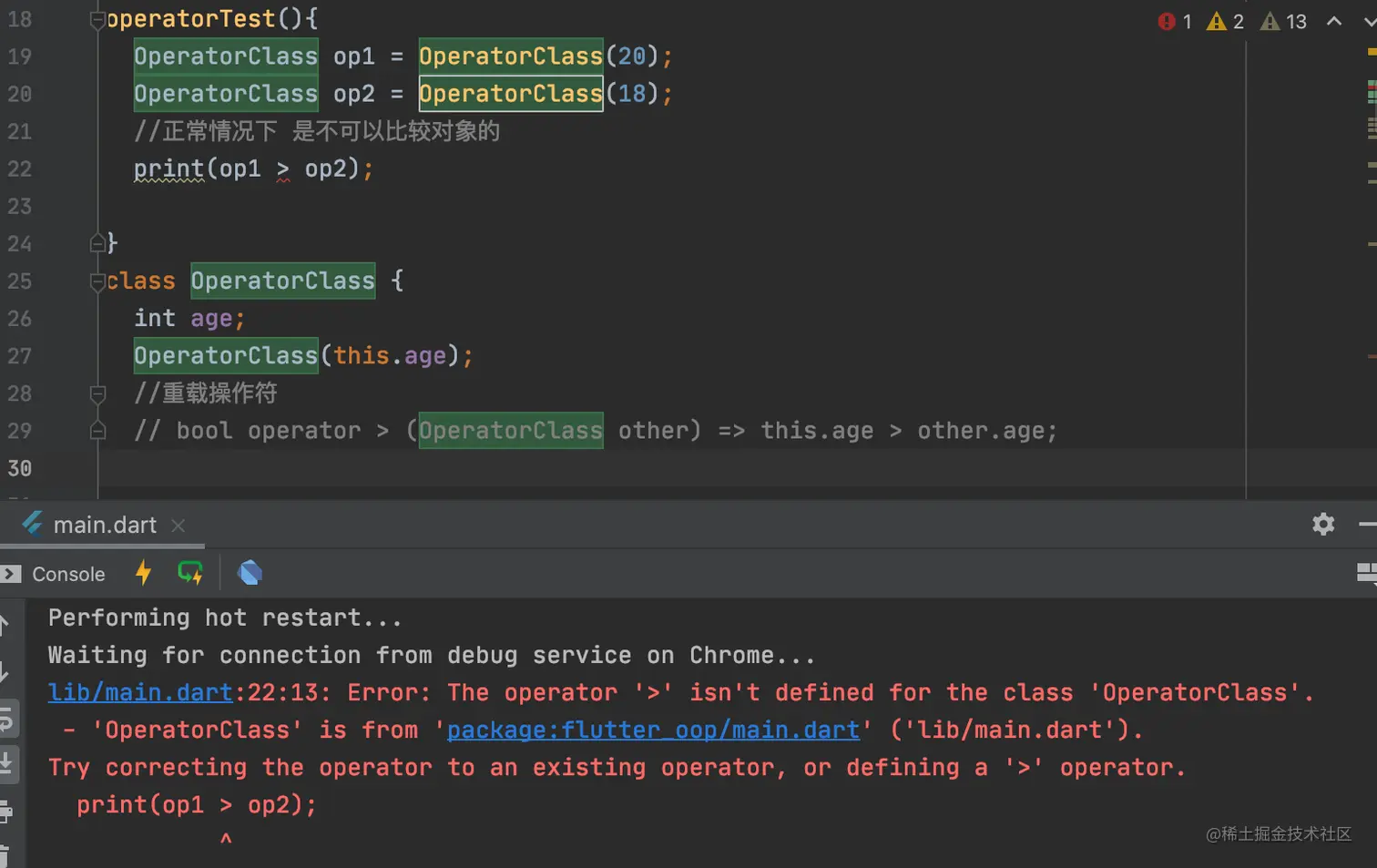Click the weak warning count showing 13
1377x868 pixels.
click(1283, 21)
